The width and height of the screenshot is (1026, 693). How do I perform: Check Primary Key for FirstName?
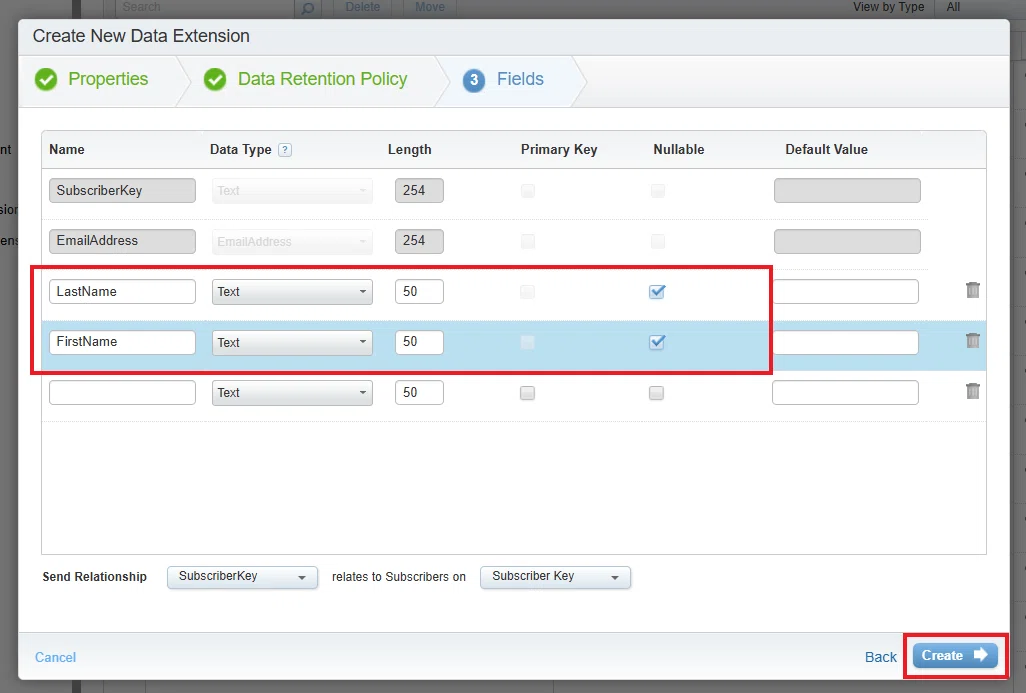tap(527, 342)
